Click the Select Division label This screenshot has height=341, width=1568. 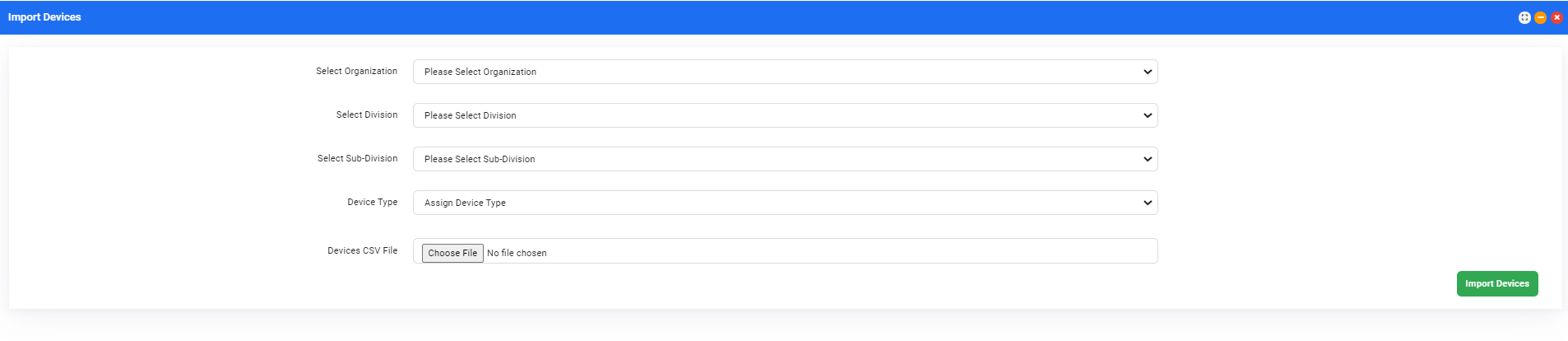click(367, 115)
